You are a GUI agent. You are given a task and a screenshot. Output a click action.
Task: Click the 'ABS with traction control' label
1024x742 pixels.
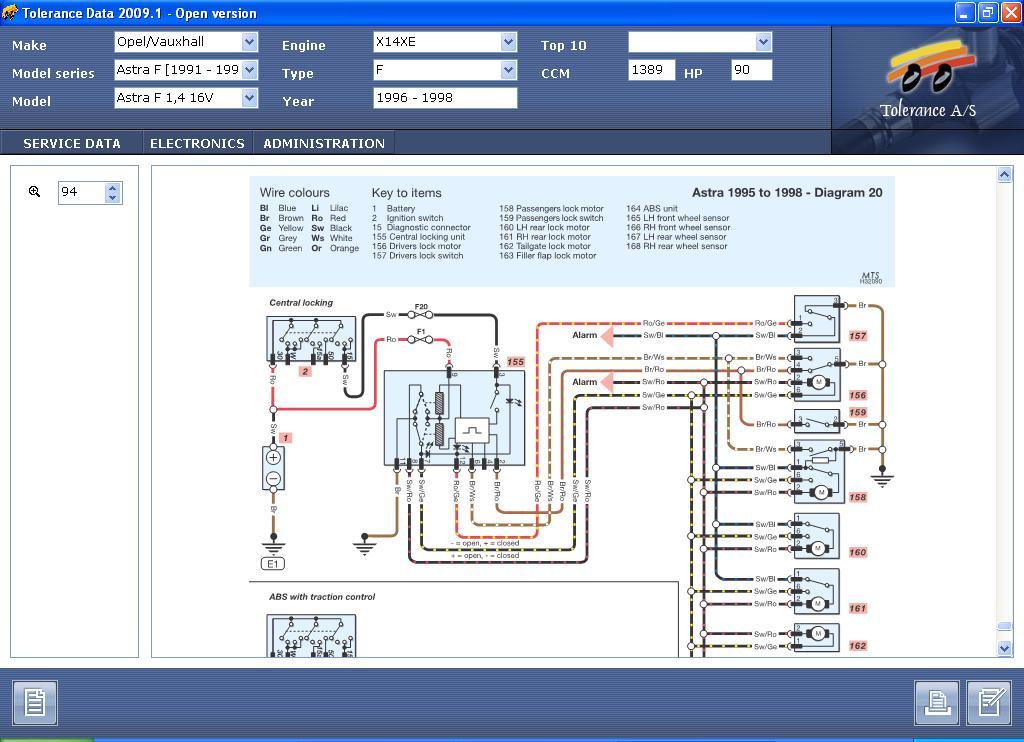322,596
